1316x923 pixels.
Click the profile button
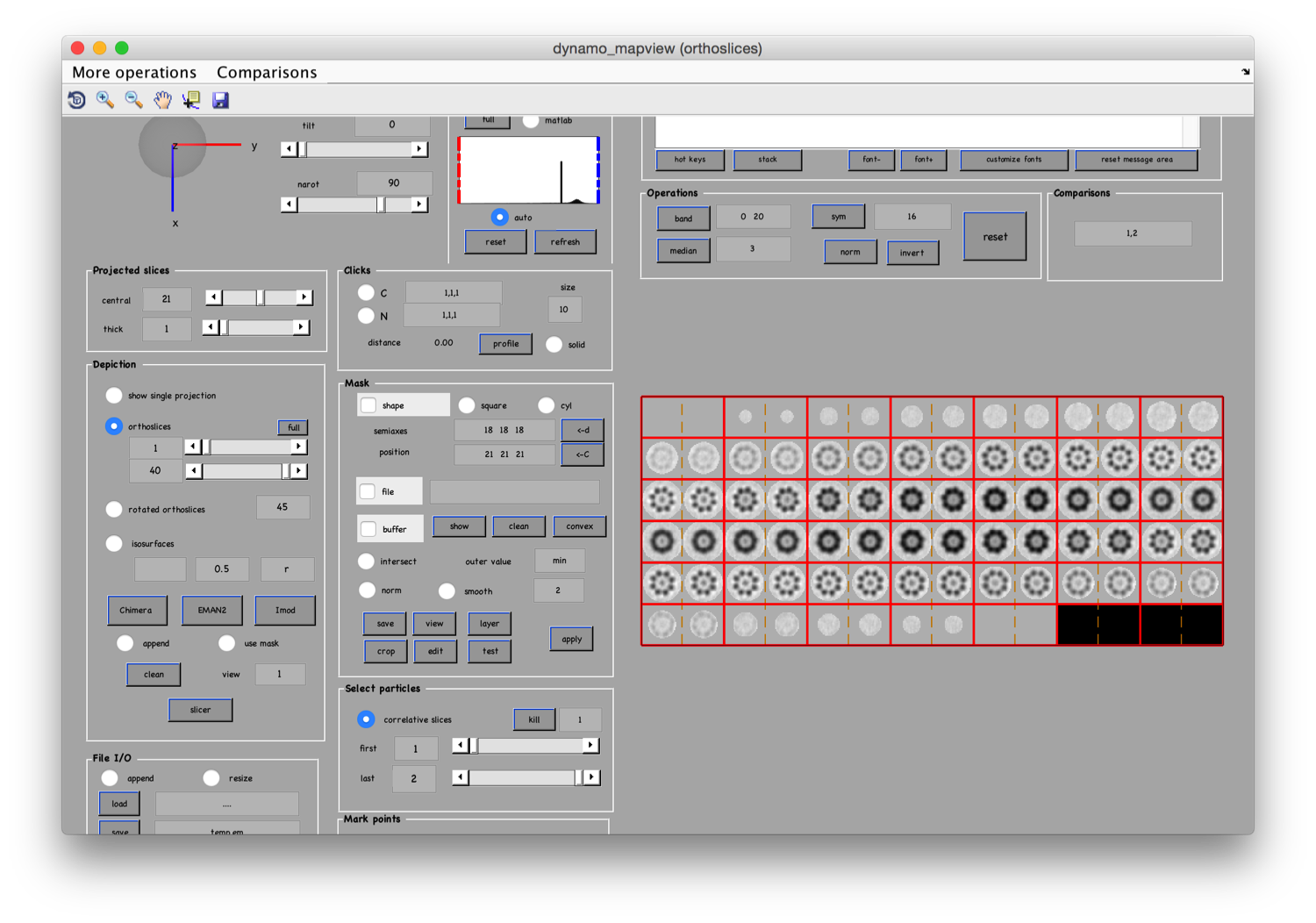(506, 344)
